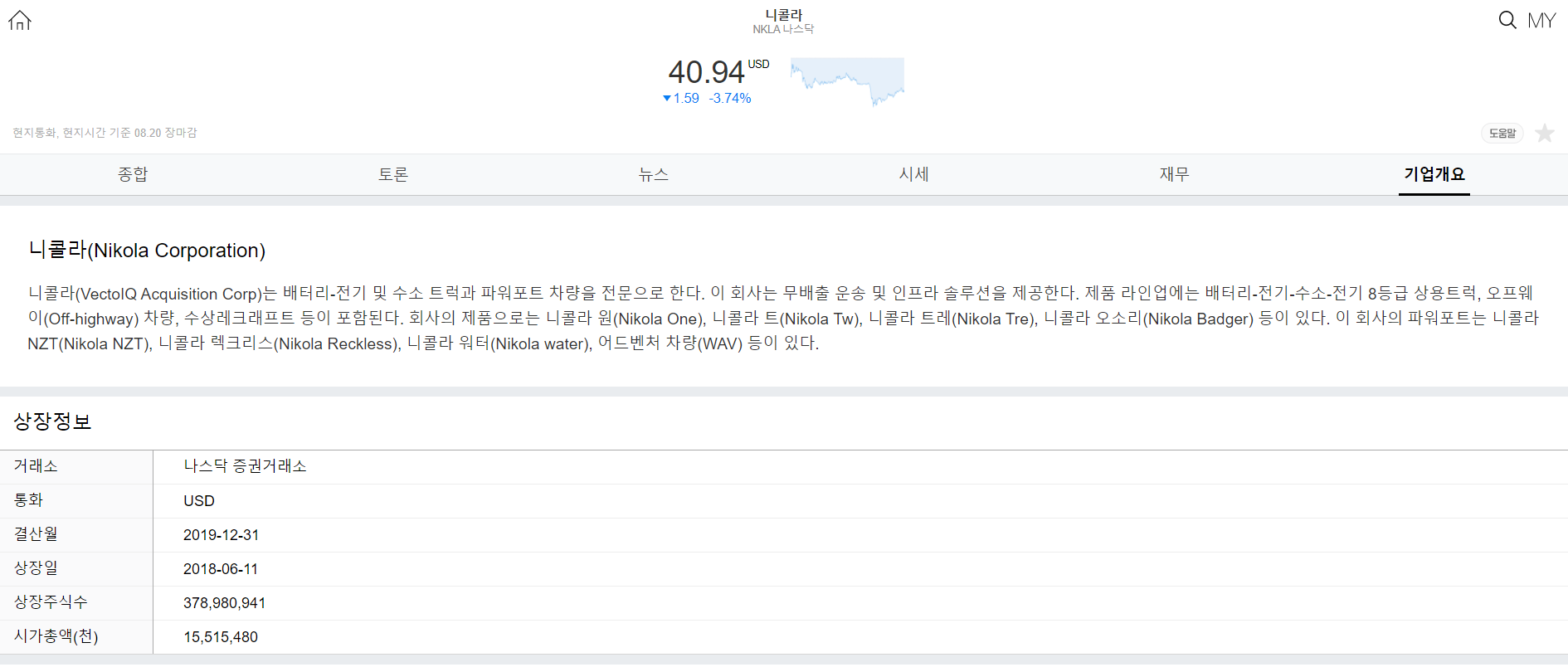Click the 니콜라 stock title header
Image resolution: width=1568 pixels, height=672 pixels.
click(784, 15)
